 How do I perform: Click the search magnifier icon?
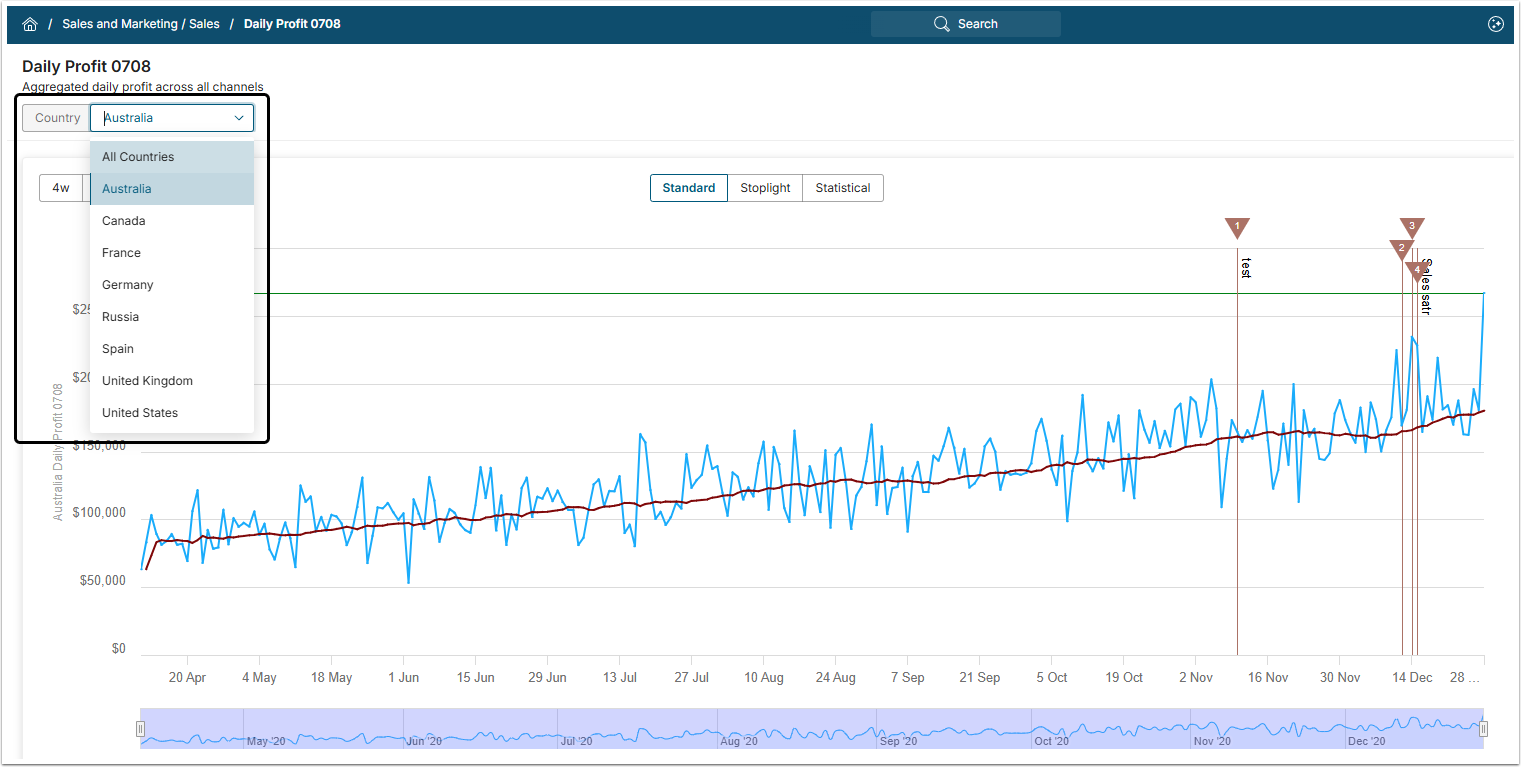point(941,24)
